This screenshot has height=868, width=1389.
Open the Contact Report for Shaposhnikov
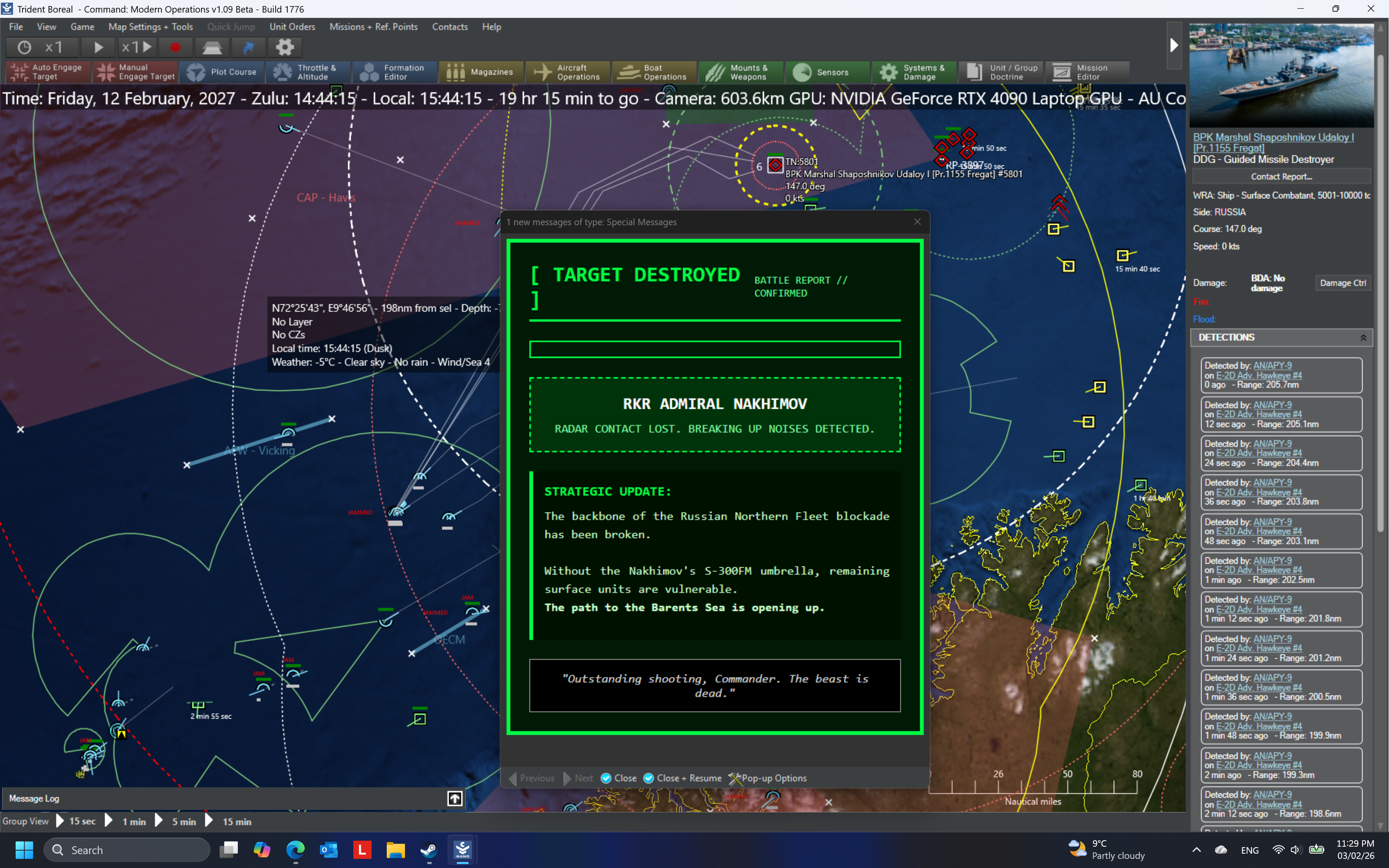(1281, 176)
